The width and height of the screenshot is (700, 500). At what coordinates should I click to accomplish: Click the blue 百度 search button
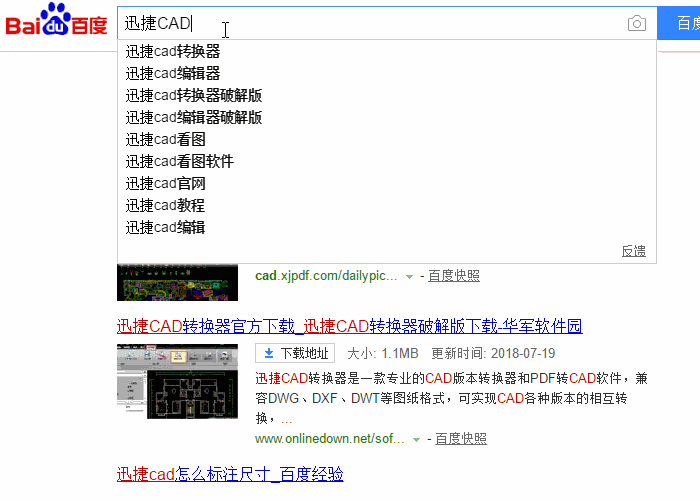point(679,23)
